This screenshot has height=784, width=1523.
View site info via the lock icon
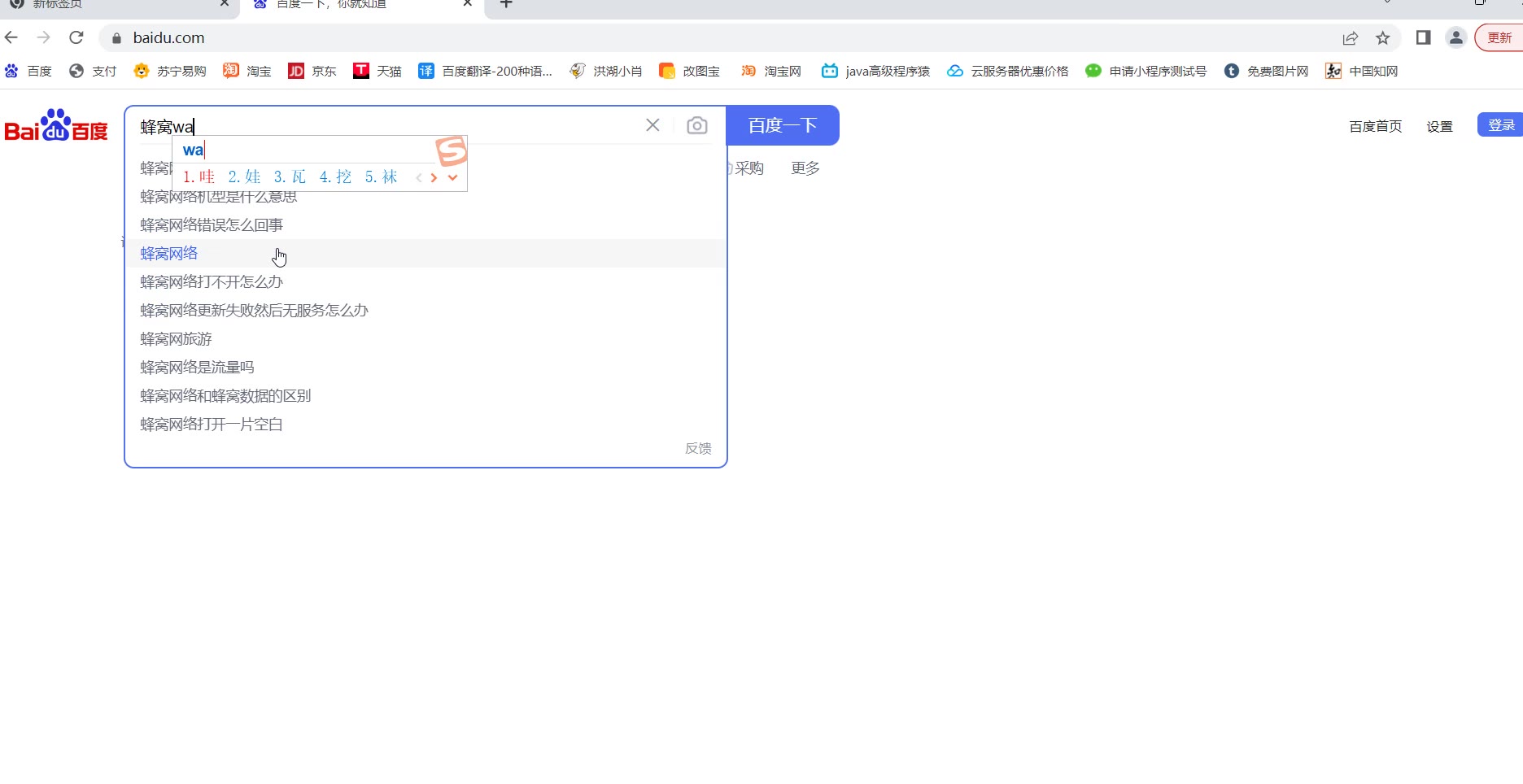point(116,38)
